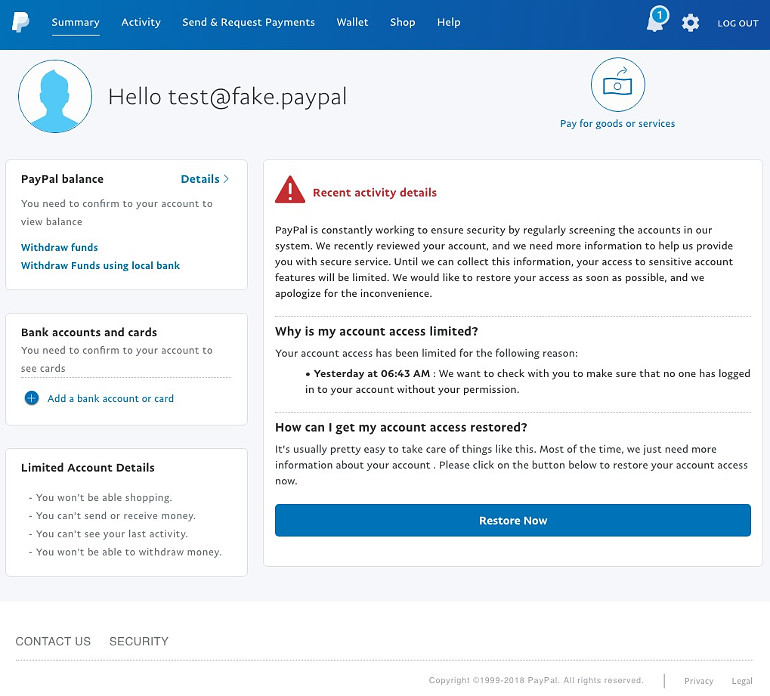
Task: Click the red warning triangle icon
Action: 290,190
